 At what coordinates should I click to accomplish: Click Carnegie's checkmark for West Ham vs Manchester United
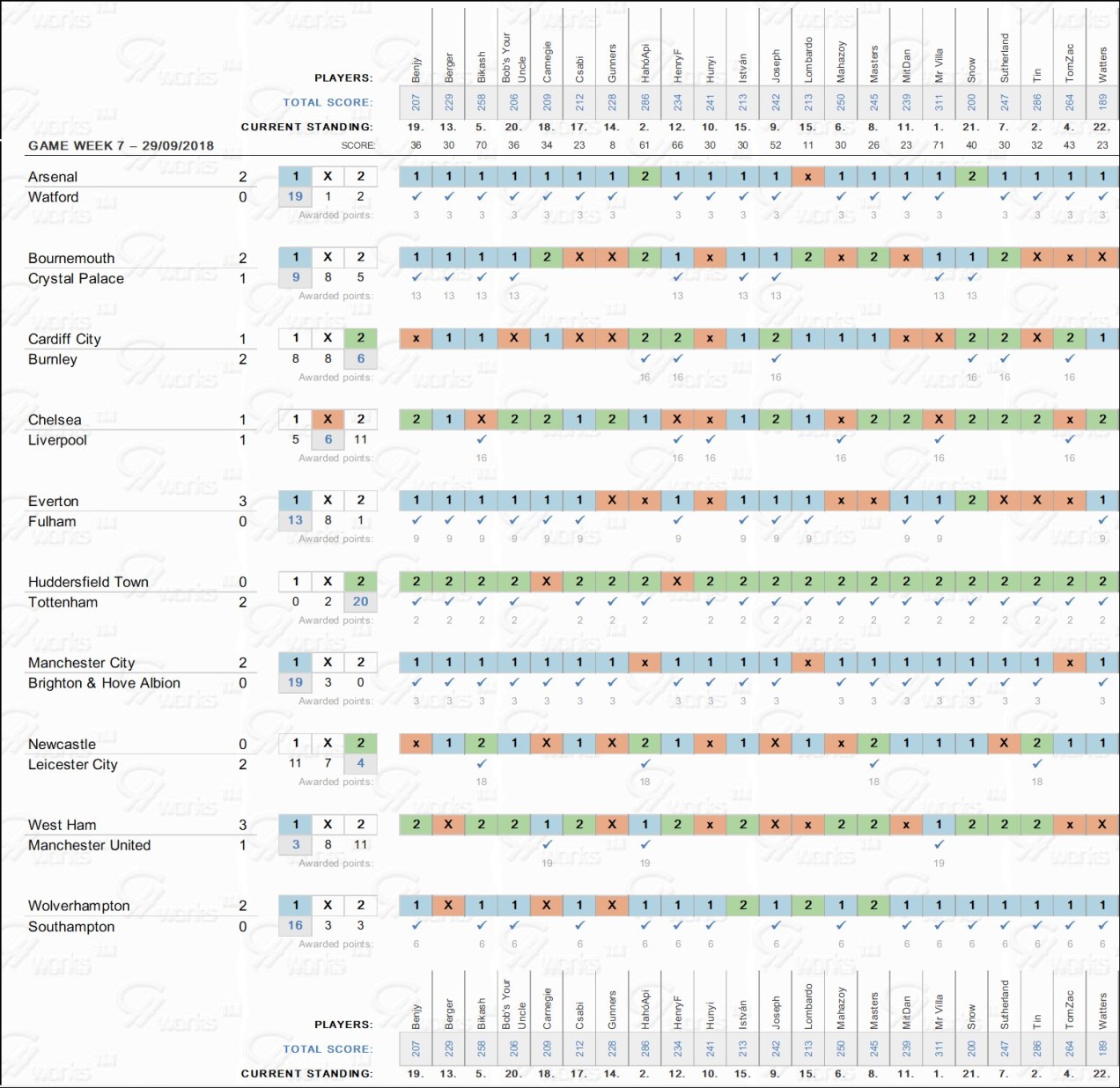pyautogui.click(x=547, y=844)
